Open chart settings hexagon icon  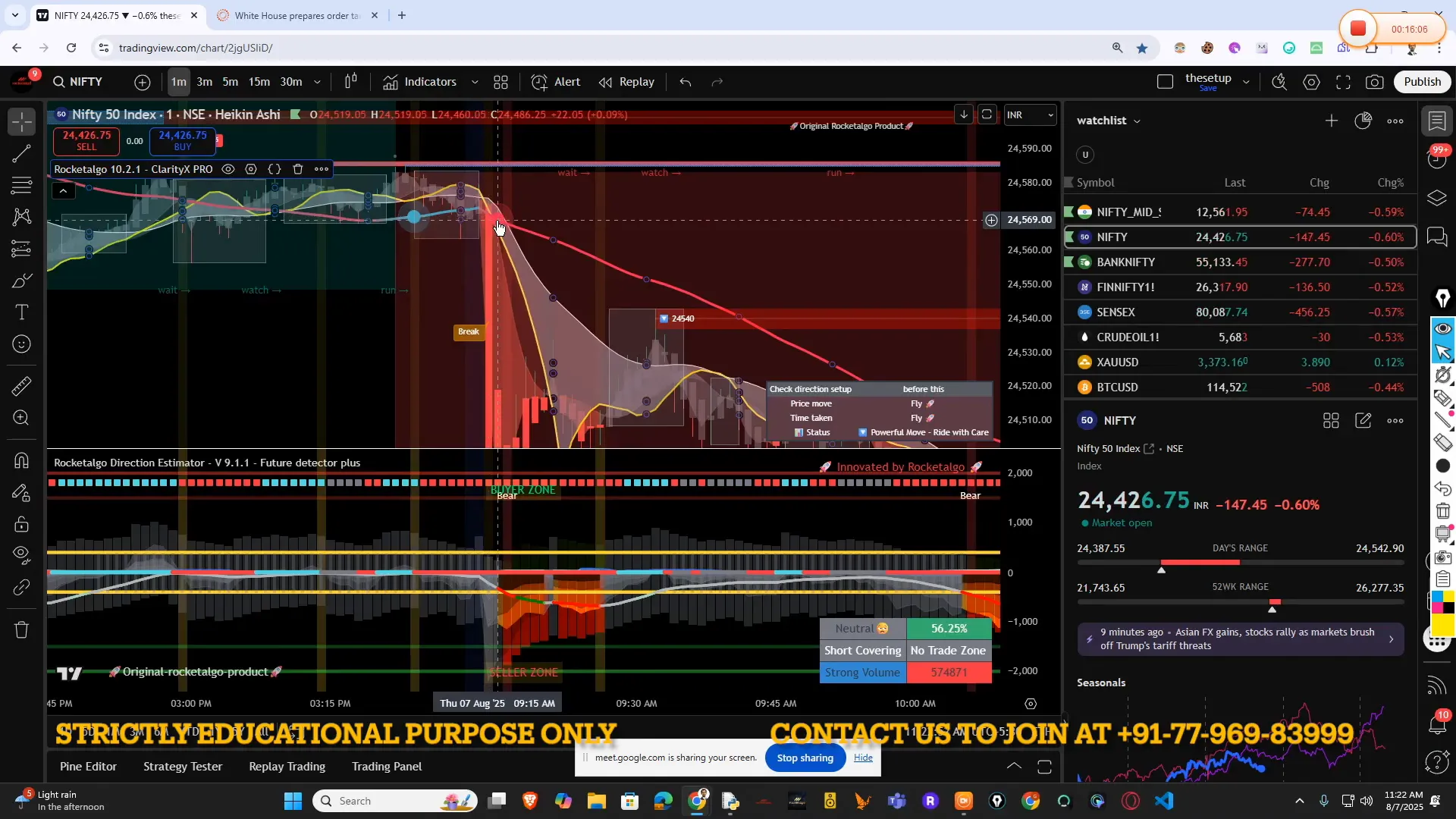[x=1311, y=82]
